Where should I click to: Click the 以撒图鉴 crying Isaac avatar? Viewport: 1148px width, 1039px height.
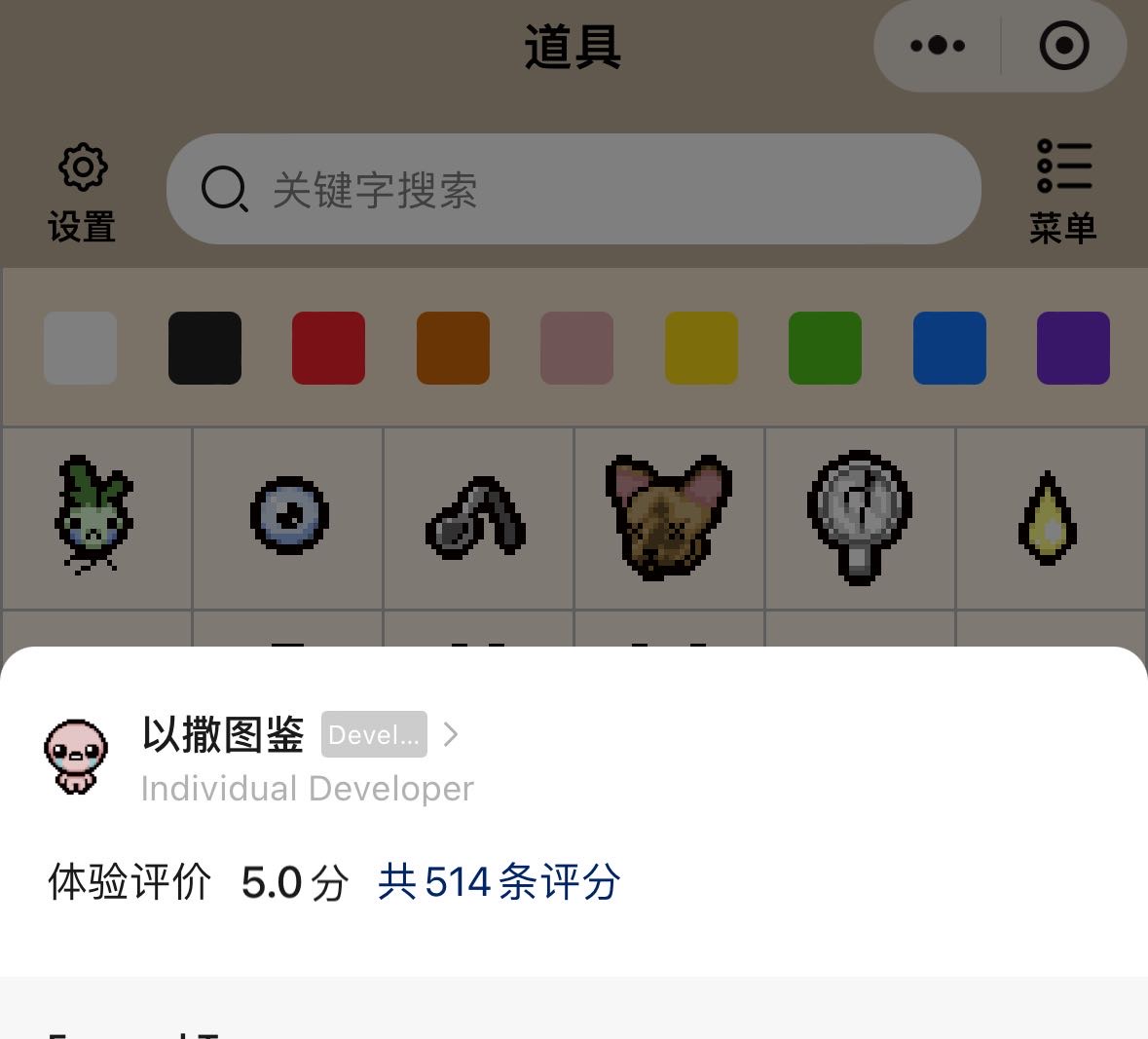pyautogui.click(x=76, y=757)
